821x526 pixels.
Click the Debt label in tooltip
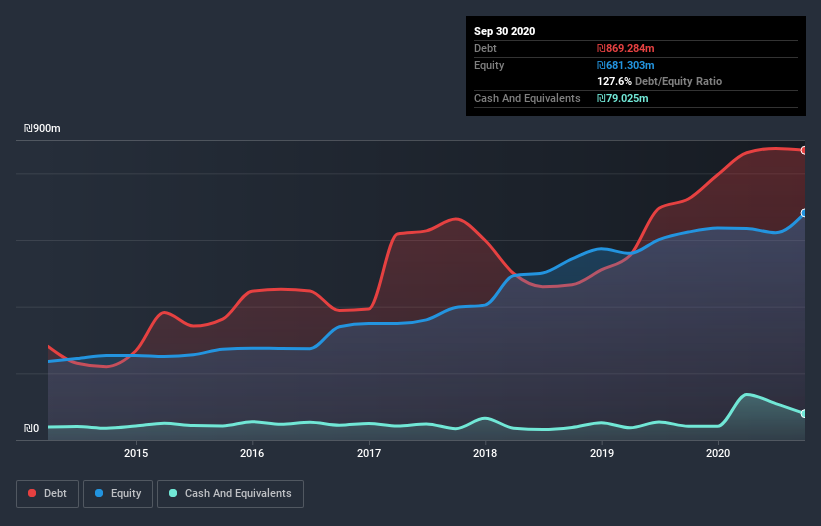click(485, 48)
